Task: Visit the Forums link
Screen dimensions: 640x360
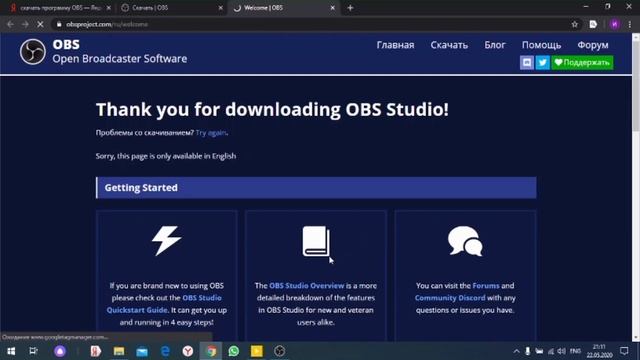Action: [x=486, y=286]
